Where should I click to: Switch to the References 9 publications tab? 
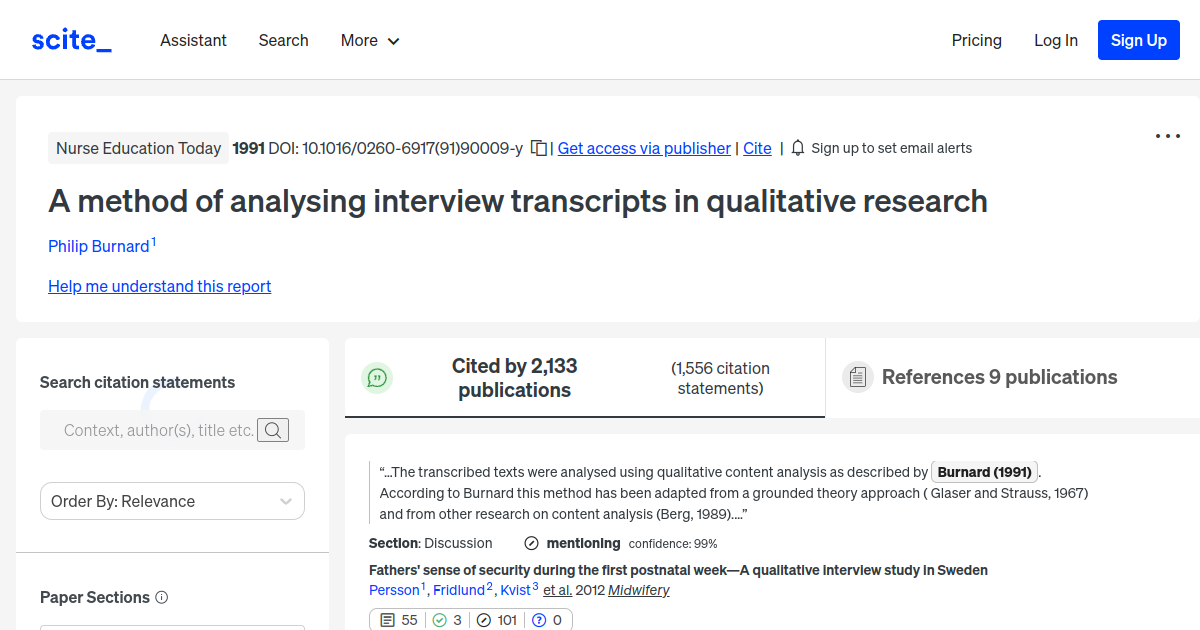click(1000, 377)
